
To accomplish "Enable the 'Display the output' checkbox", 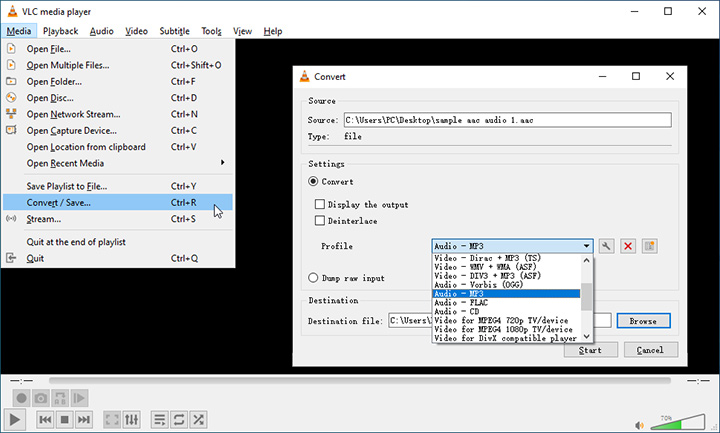I will coord(320,204).
